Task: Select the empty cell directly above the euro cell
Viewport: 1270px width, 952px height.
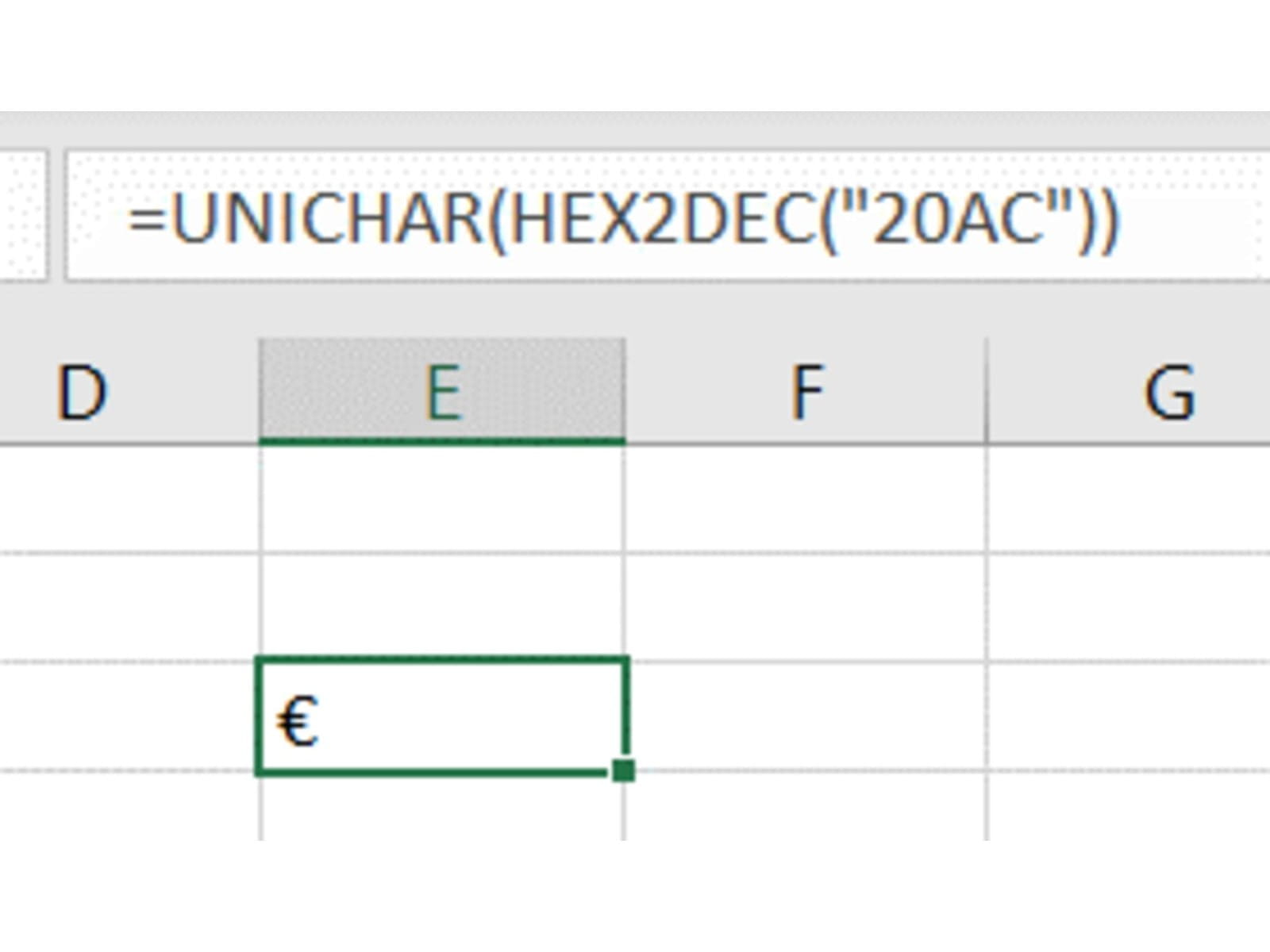Action: (x=442, y=607)
